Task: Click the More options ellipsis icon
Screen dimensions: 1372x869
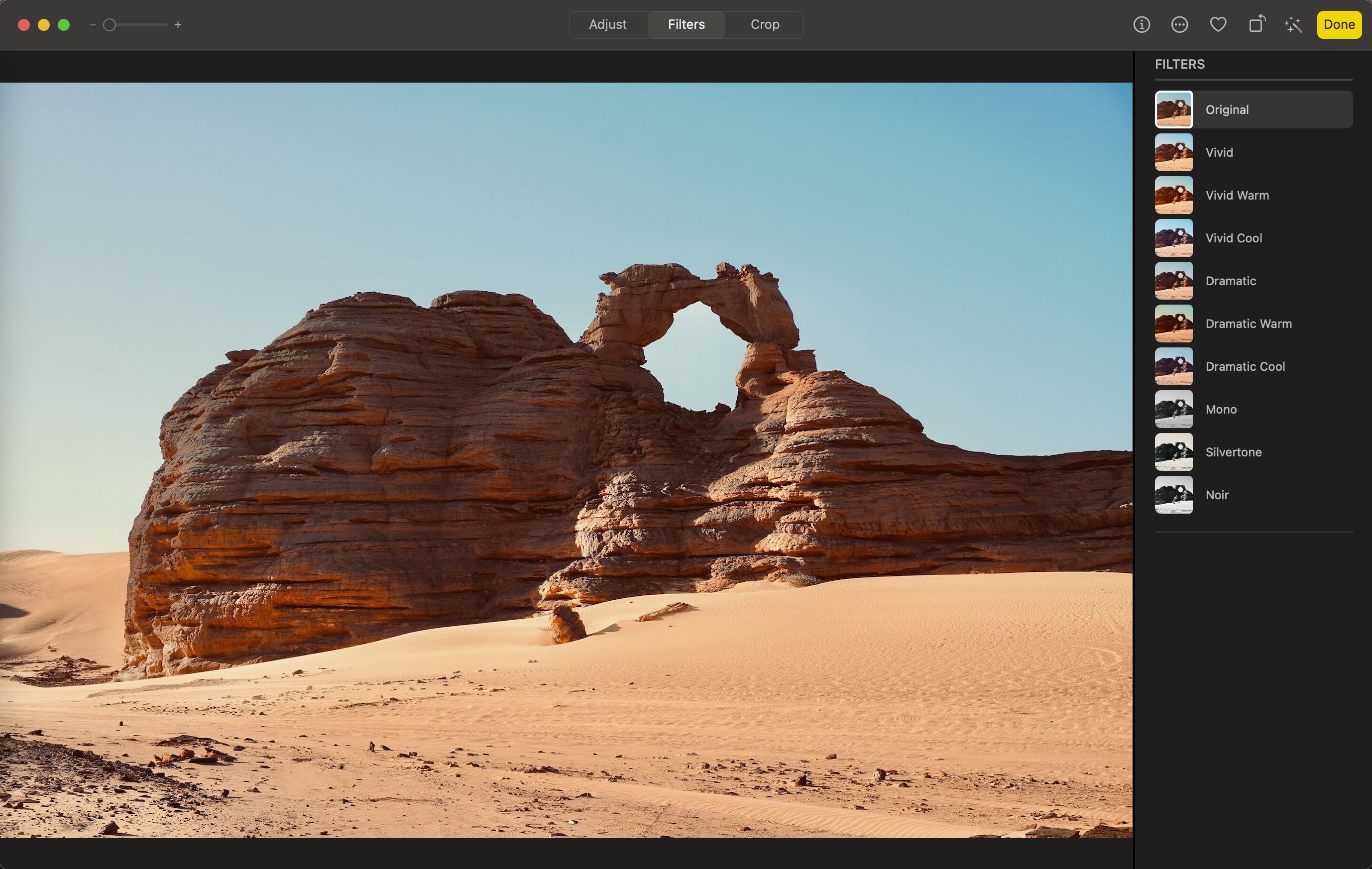Action: tap(1179, 24)
